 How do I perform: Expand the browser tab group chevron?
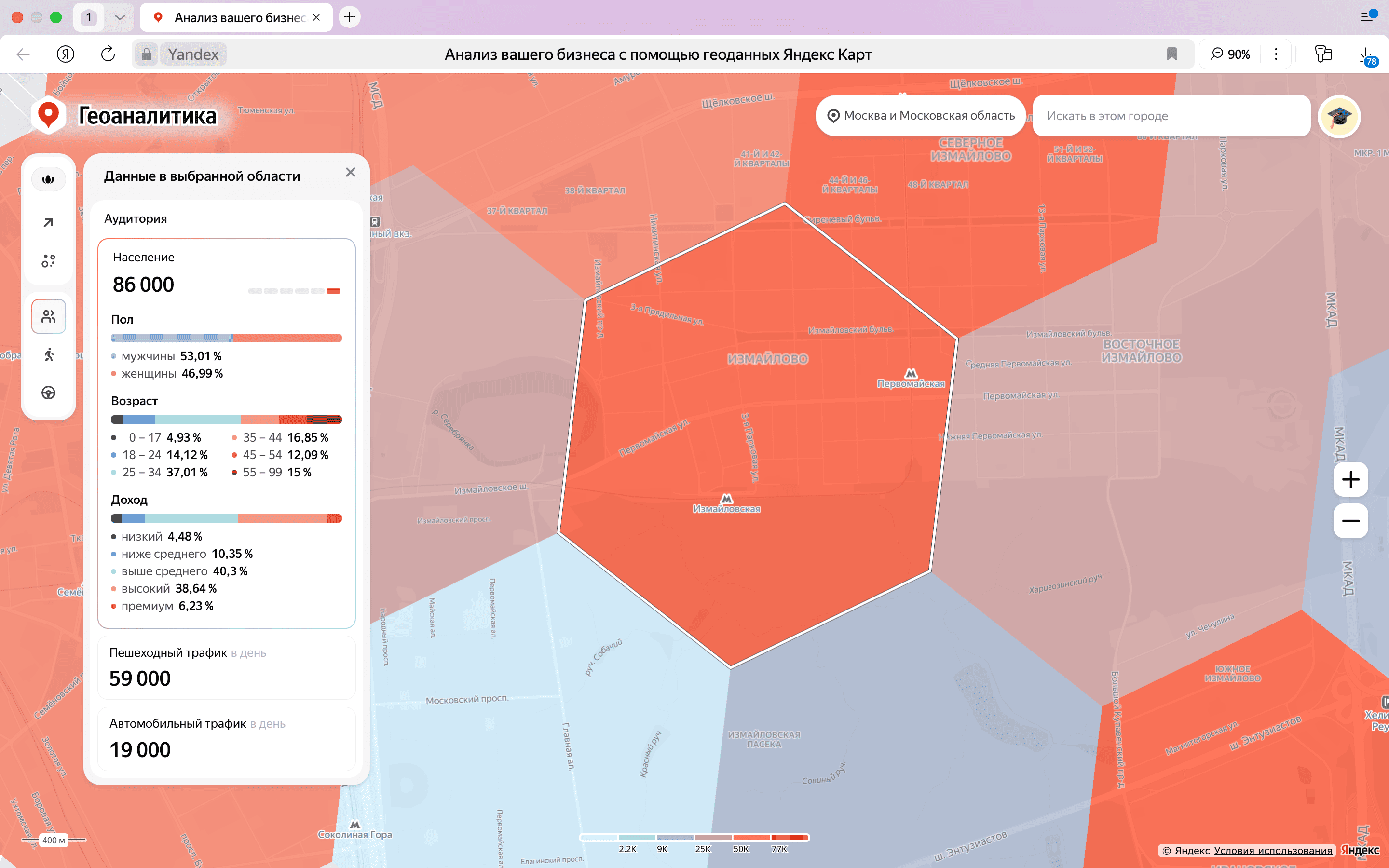[x=120, y=17]
